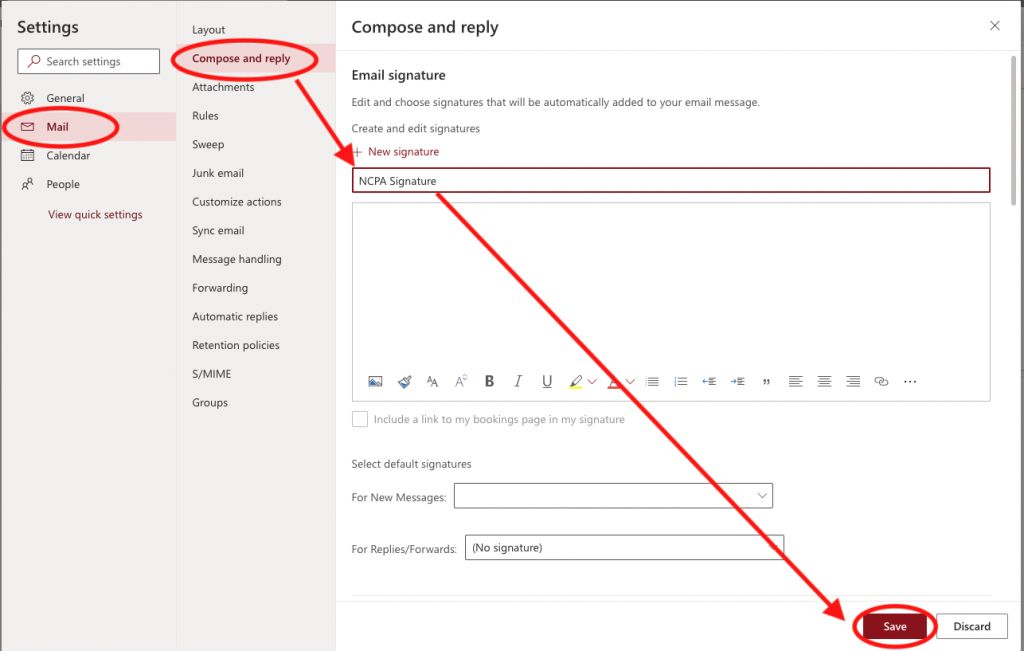
Task: Expand the highlight color options arrow
Action: click(x=592, y=381)
